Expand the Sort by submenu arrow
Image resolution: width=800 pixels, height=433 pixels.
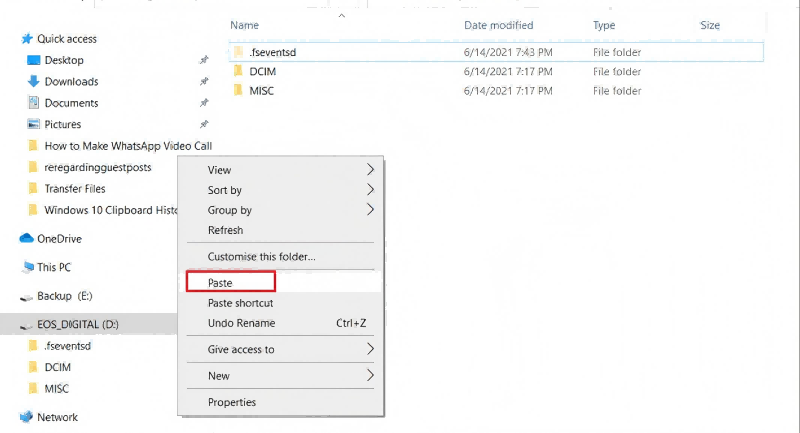370,190
